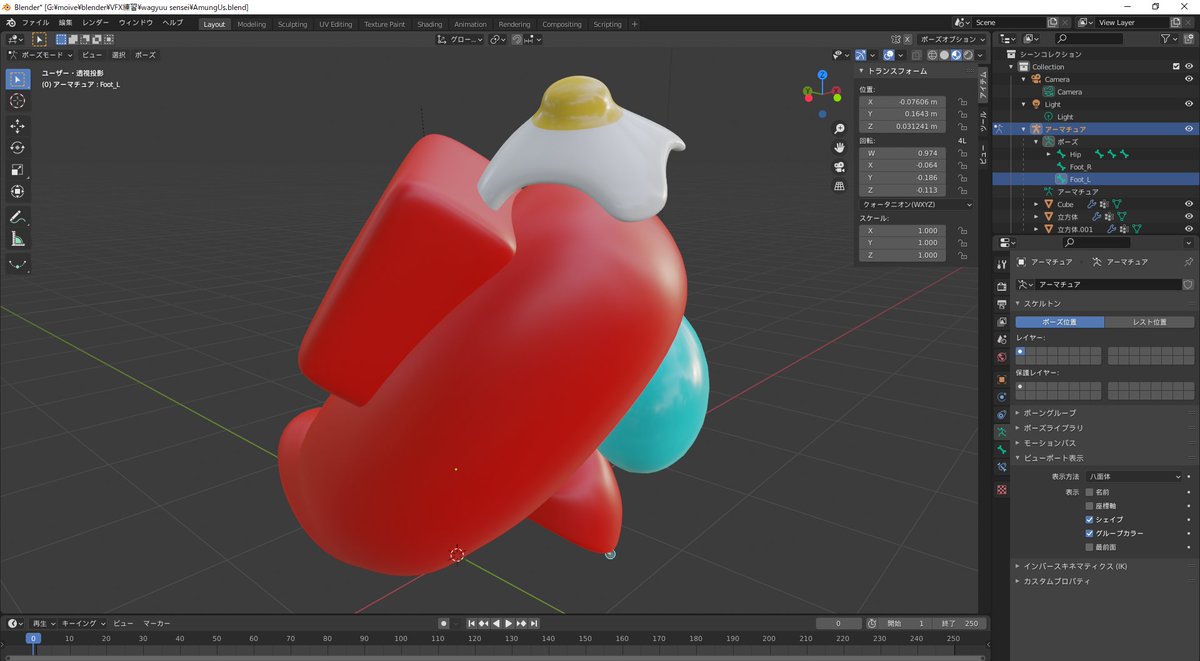Open the Object properties tab icon
This screenshot has width=1200, height=661.
tap(1002, 380)
